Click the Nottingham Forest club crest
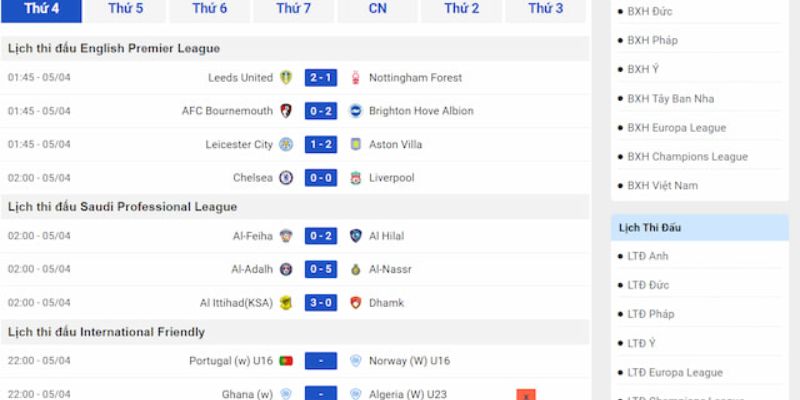The height and width of the screenshot is (400, 800). click(356, 78)
